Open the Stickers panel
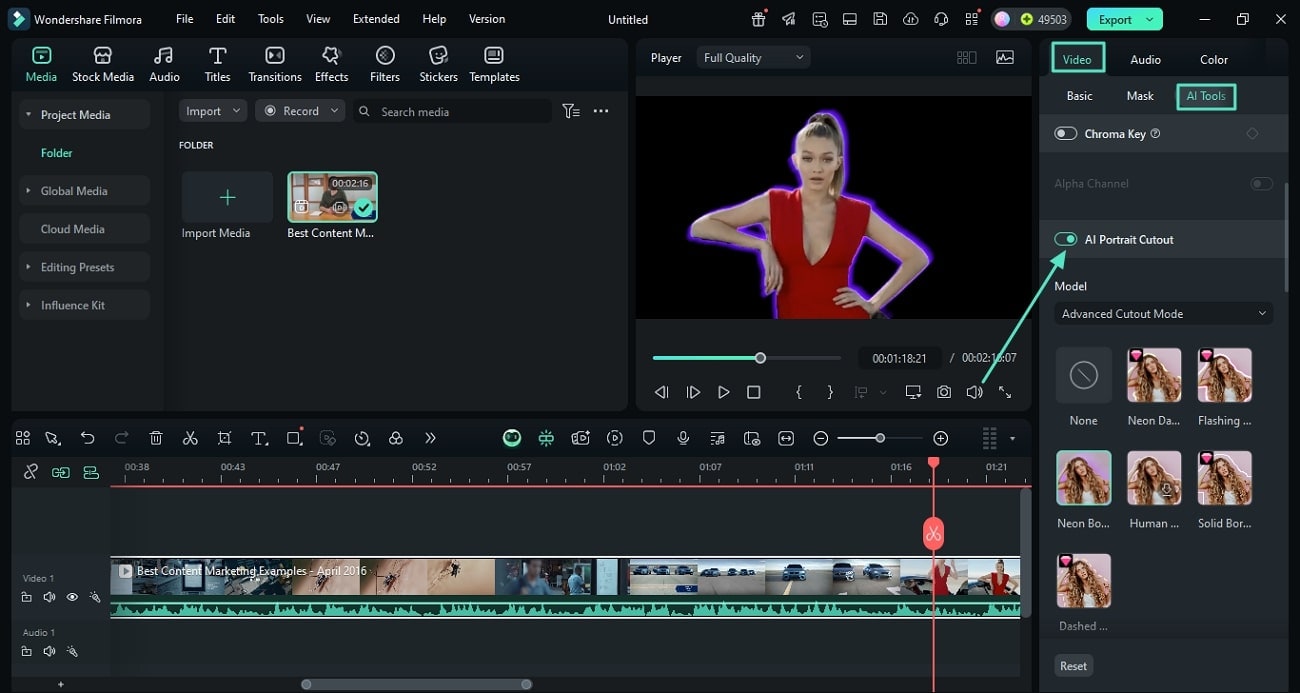Viewport: 1300px width, 693px height. (438, 64)
